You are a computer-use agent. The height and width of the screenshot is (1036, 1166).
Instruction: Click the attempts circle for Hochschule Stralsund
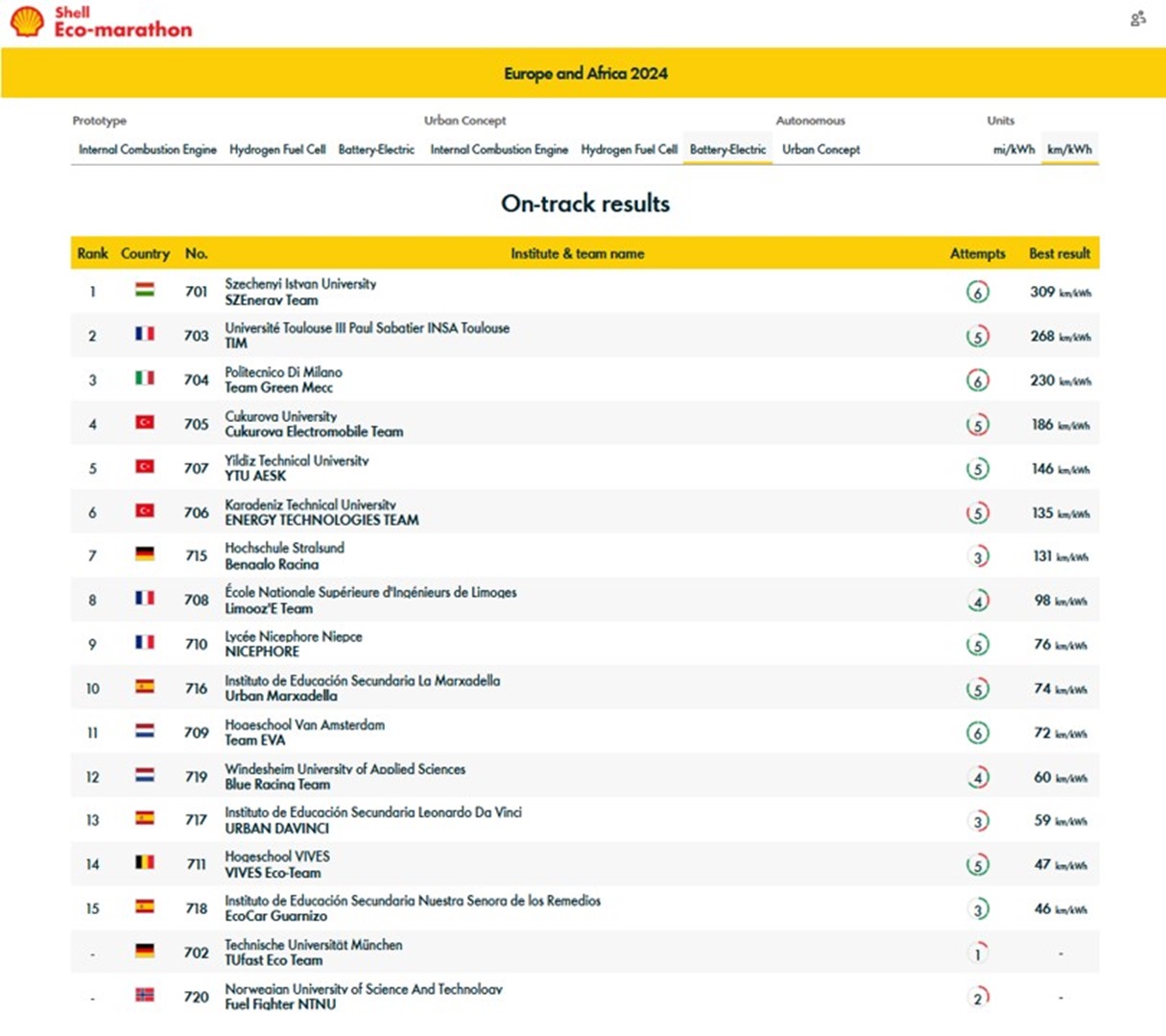[x=977, y=556]
